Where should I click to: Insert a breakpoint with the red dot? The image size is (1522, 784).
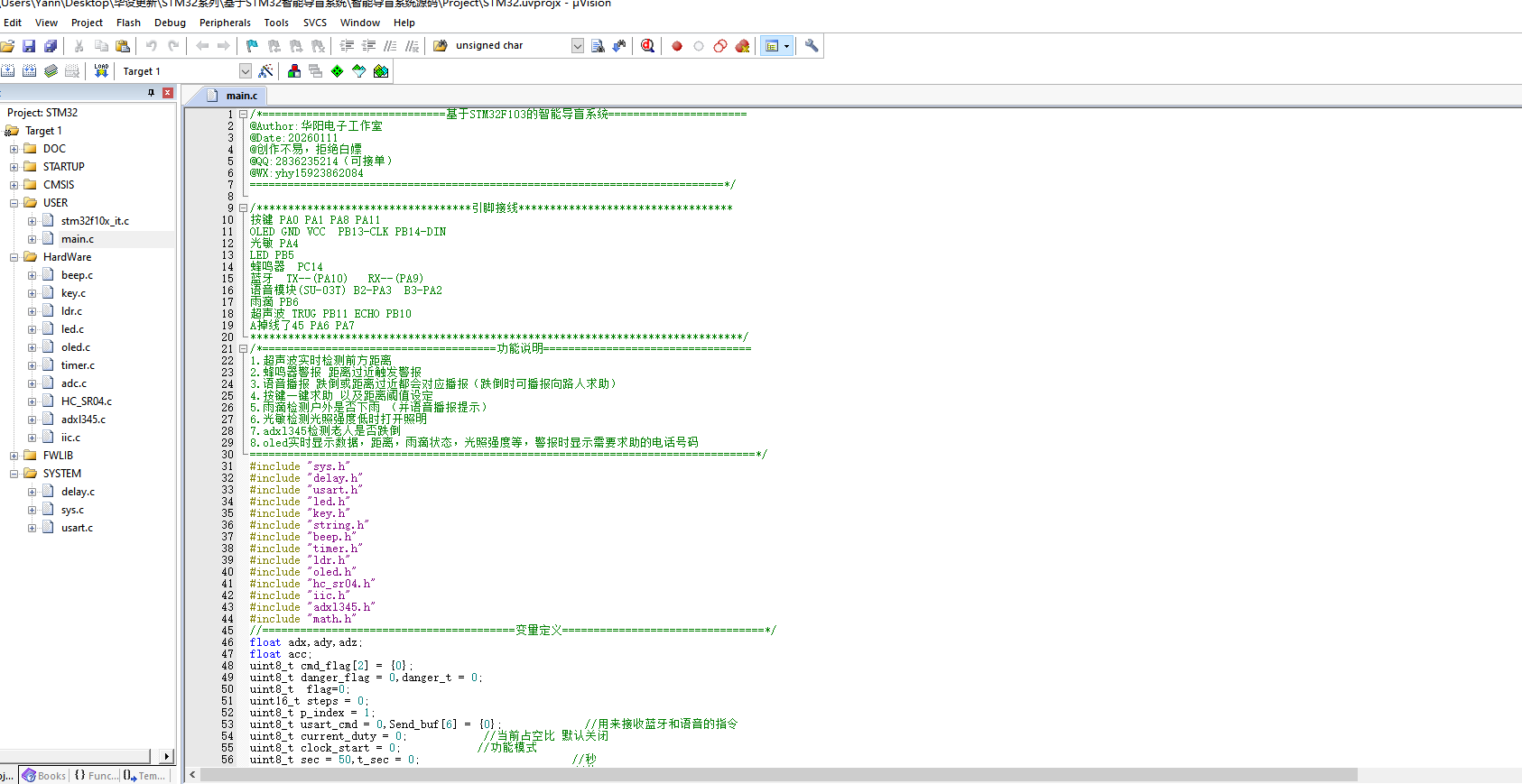click(677, 46)
